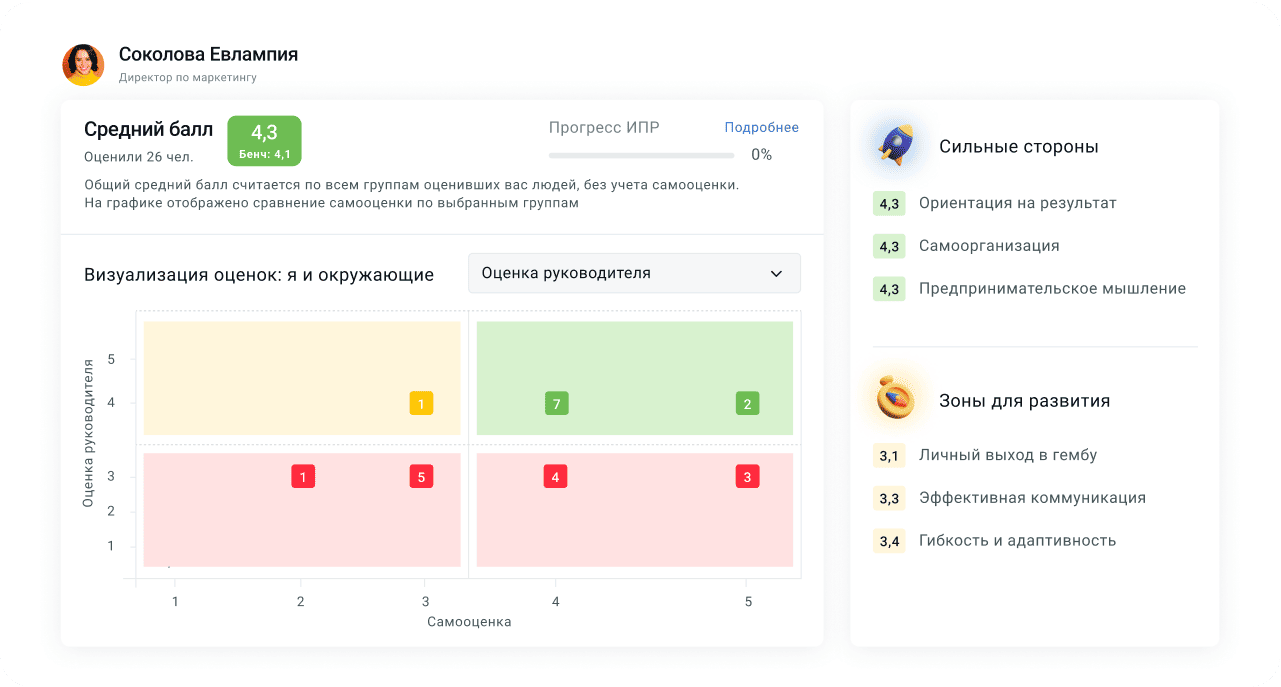Click the 3,4 score badge
This screenshot has width=1281, height=687.
tap(889, 542)
